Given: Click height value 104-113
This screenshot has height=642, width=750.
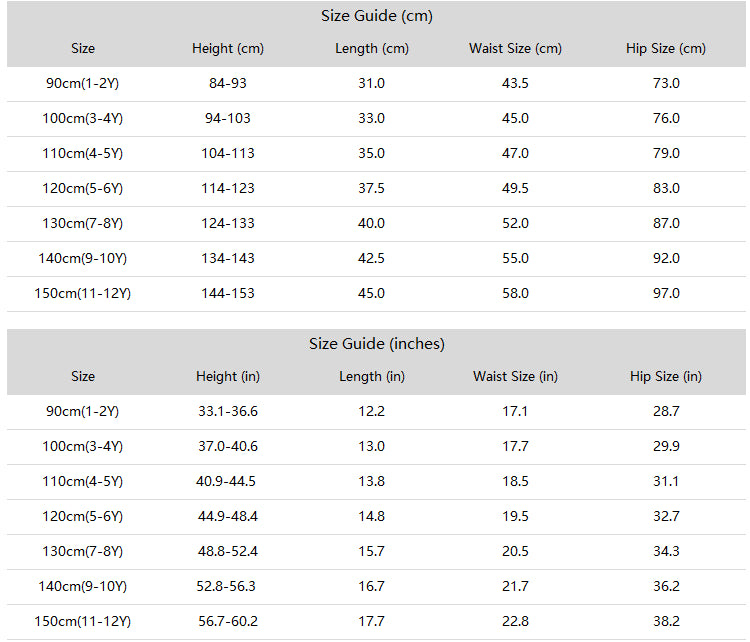Looking at the screenshot, I should 228,154.
